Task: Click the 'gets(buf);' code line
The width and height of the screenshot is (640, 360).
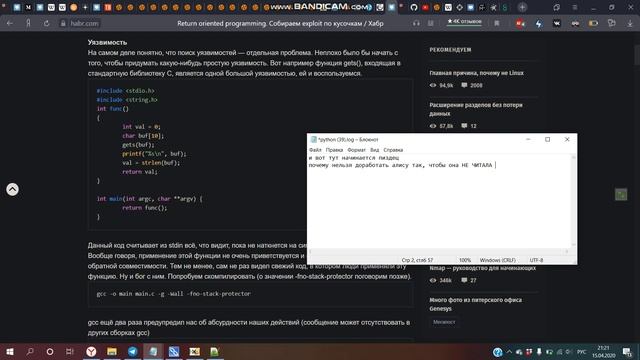Action: pyautogui.click(x=138, y=144)
